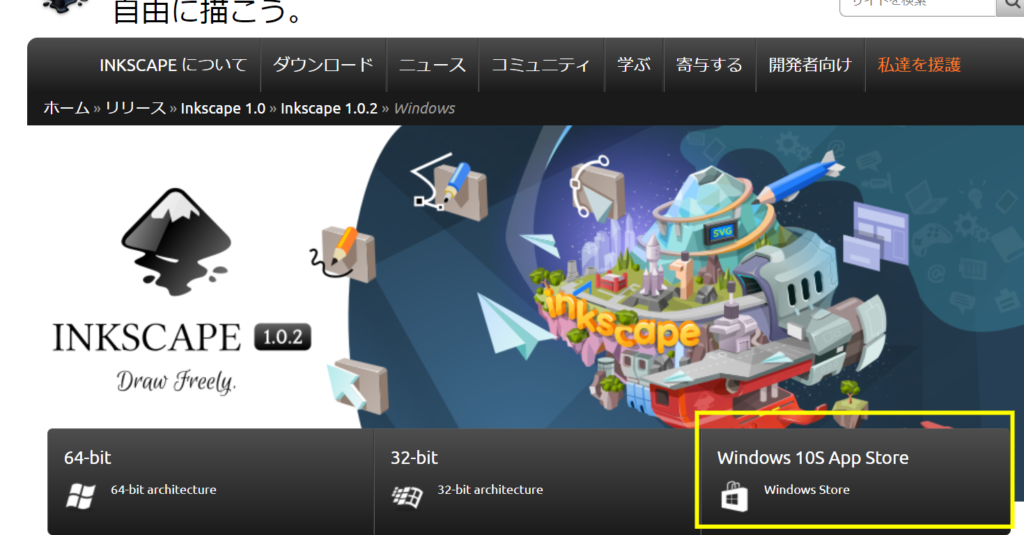Click the Windows Store label
Image resolution: width=1024 pixels, height=535 pixels.
click(807, 490)
